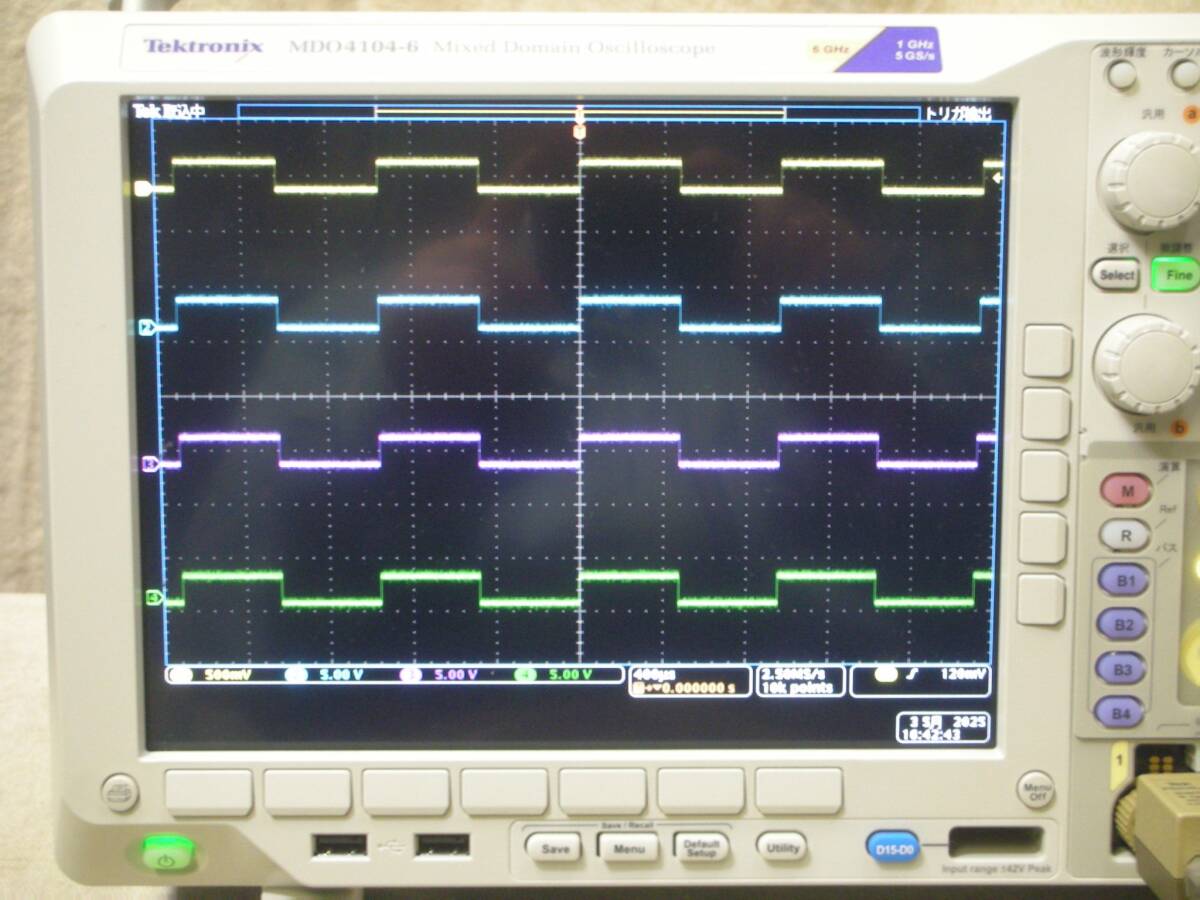
Task: Click the sixth bottom bezel button from left
Action: [x=701, y=791]
